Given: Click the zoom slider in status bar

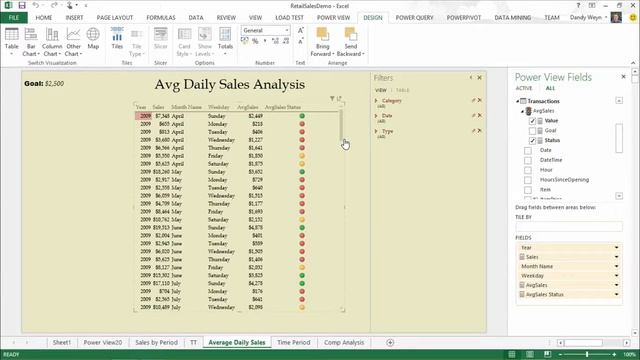Looking at the screenshot, I should (x=587, y=354).
